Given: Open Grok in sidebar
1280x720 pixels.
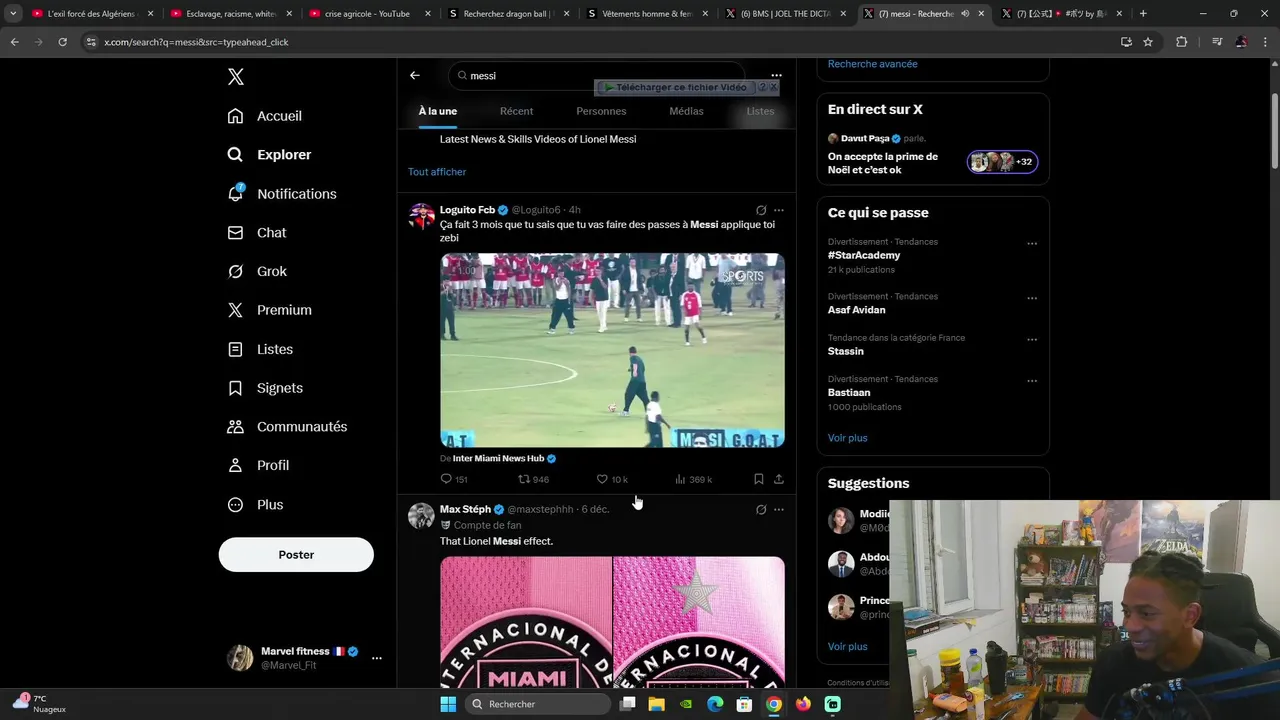Looking at the screenshot, I should tap(257, 271).
